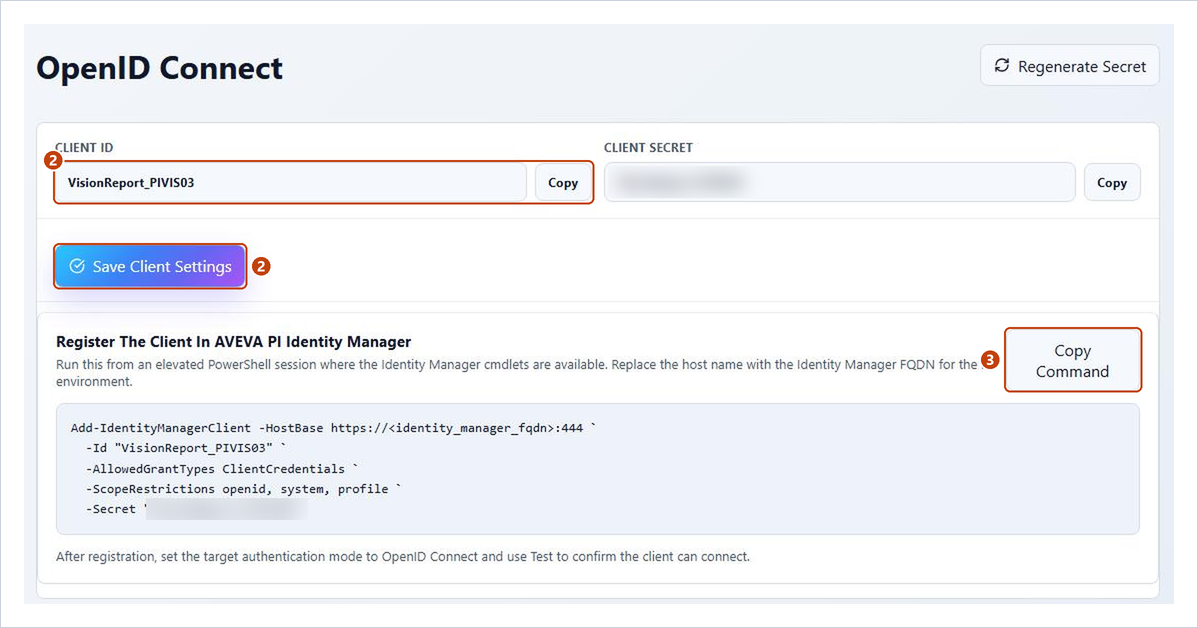Click the CLIENT ID label

click(84, 147)
